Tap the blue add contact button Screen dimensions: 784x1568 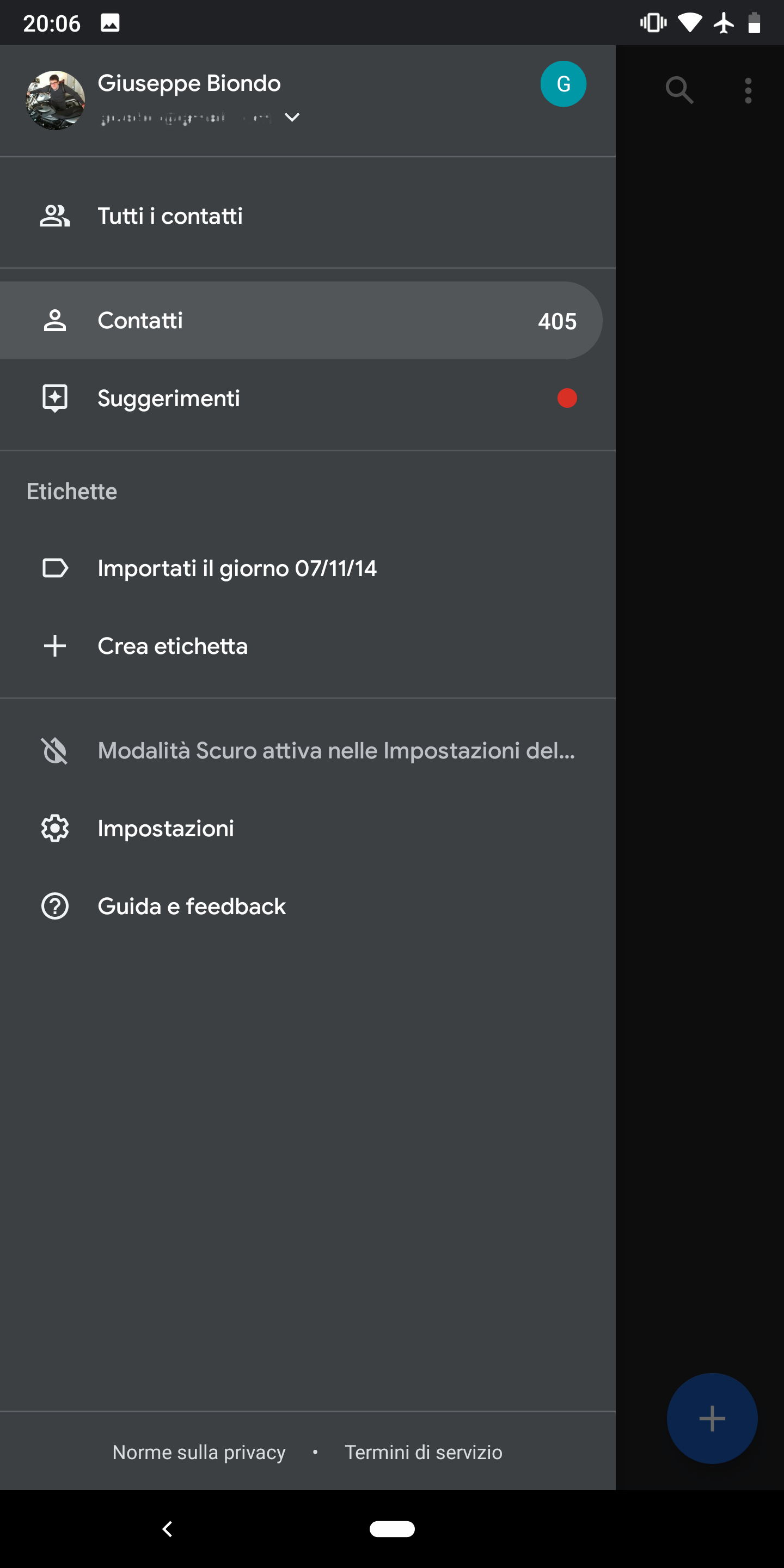pyautogui.click(x=712, y=1418)
